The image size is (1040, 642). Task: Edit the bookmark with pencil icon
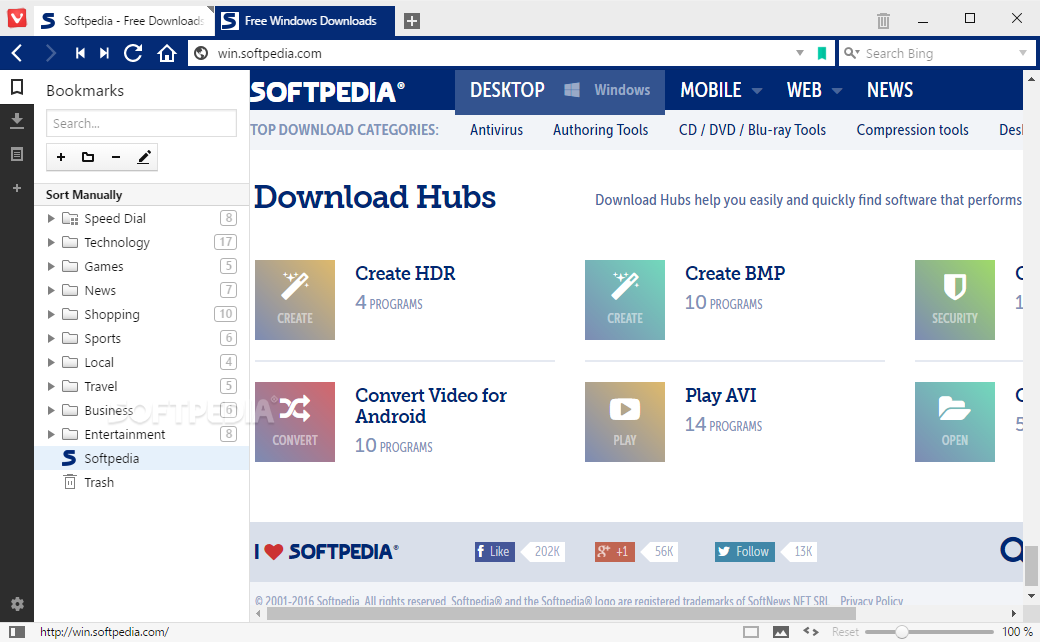pyautogui.click(x=144, y=157)
